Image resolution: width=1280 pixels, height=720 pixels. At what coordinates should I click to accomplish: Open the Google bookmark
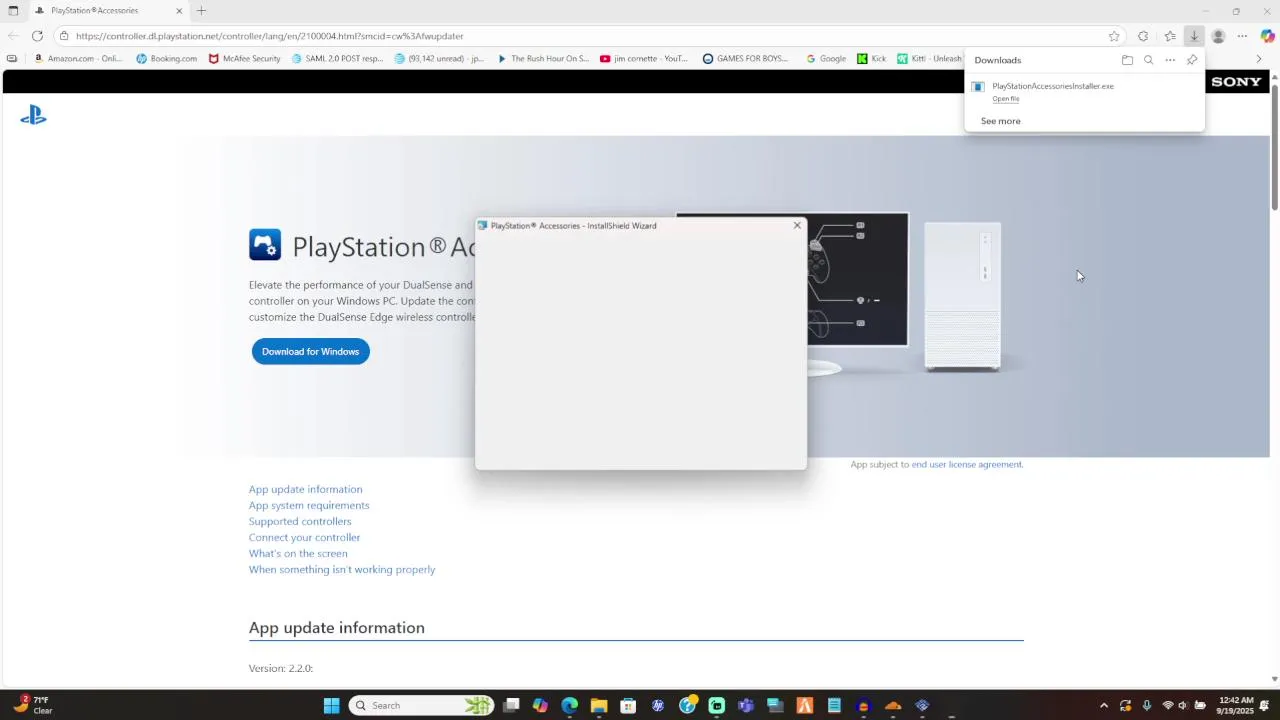click(x=826, y=59)
